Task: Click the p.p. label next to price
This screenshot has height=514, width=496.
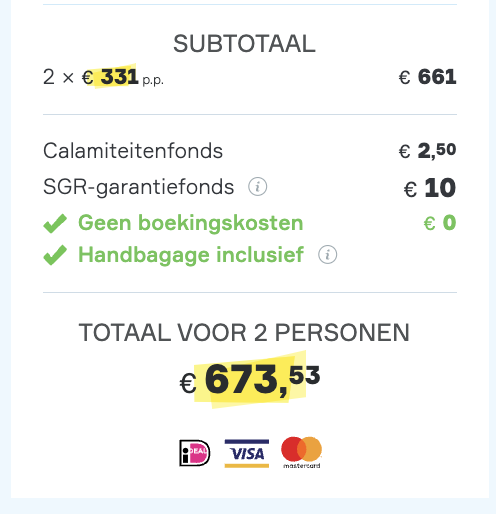Action: 153,81
